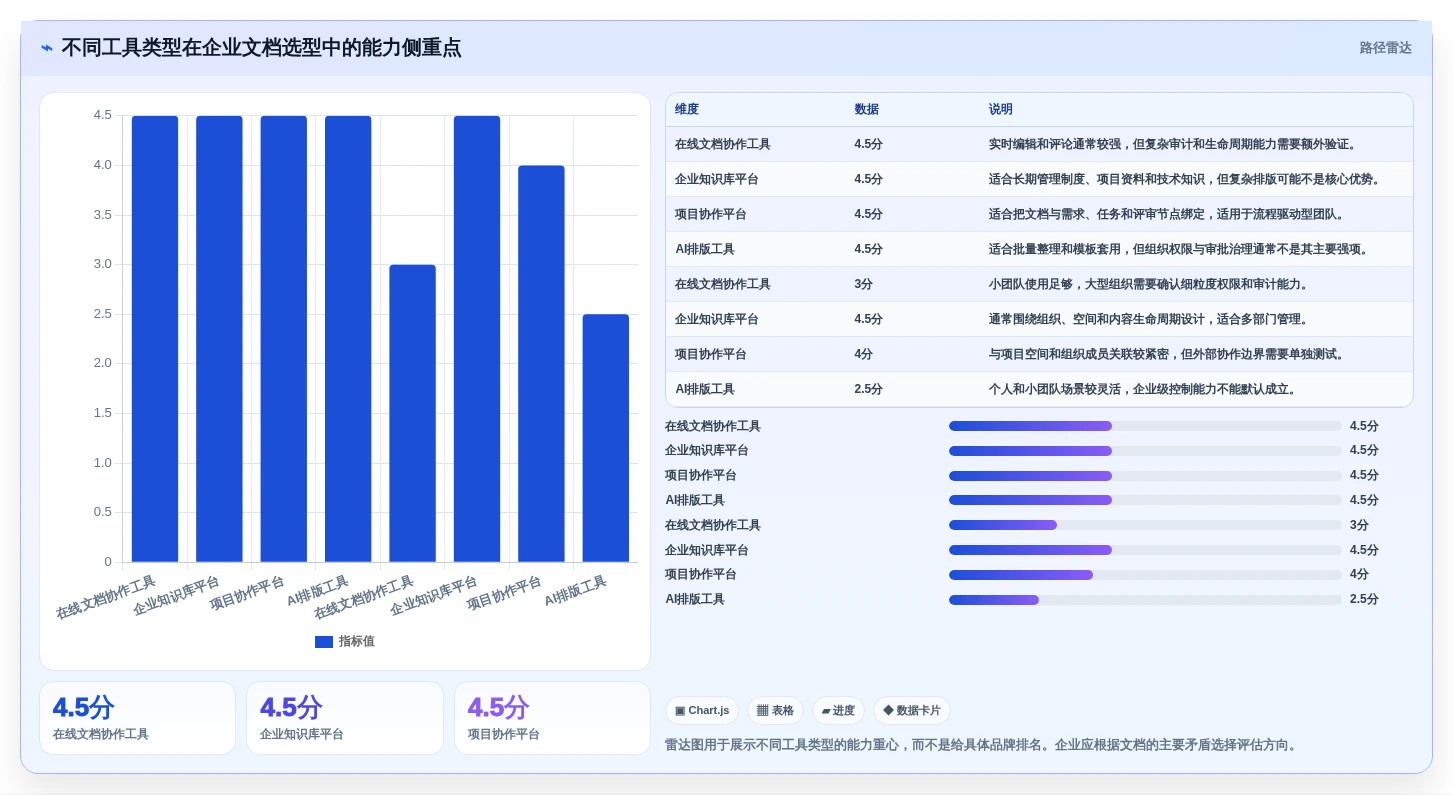Click the chart bar that reaches 3.0
This screenshot has width=1453, height=795.
point(412,413)
